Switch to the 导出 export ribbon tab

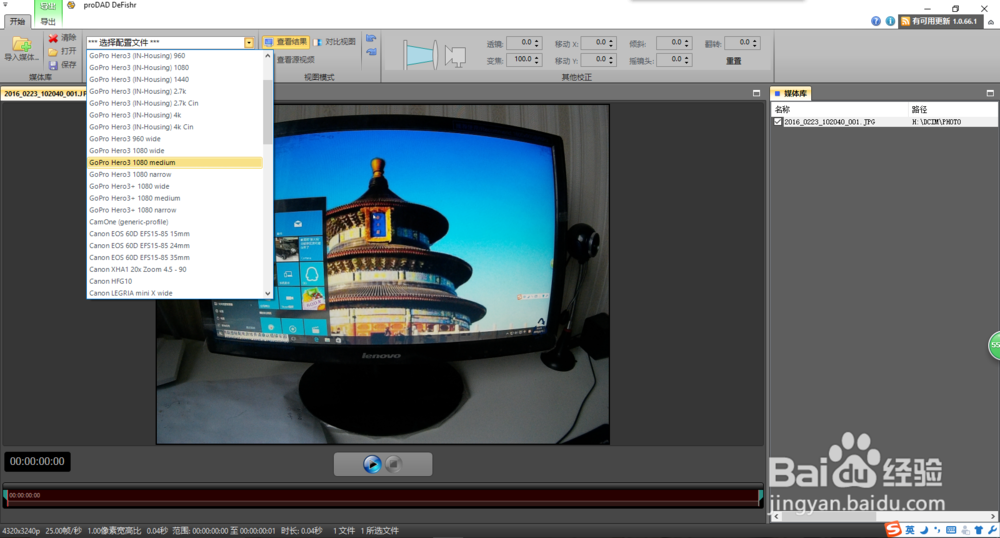[48, 21]
